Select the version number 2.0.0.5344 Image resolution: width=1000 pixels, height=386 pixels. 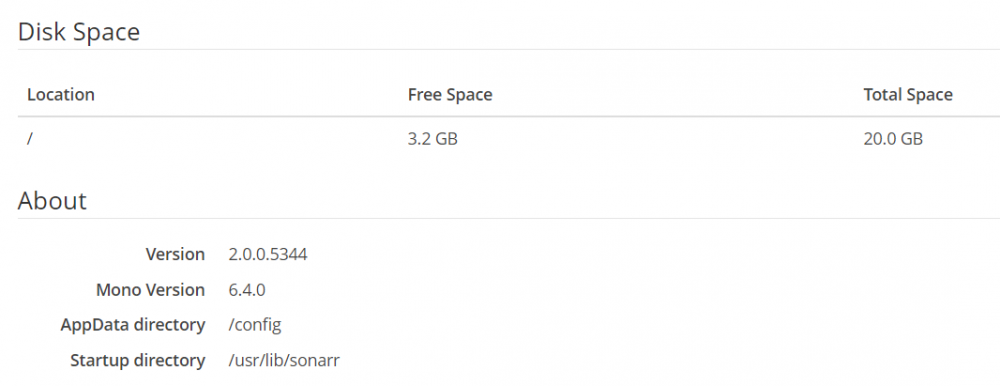click(268, 254)
